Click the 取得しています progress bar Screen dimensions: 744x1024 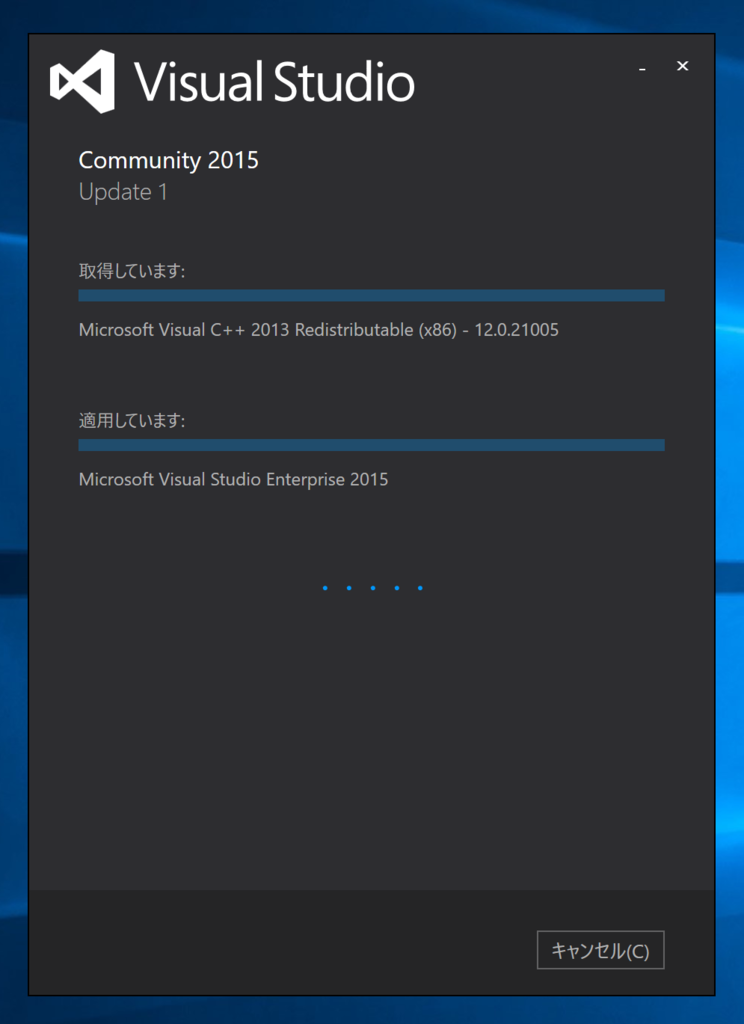click(372, 295)
